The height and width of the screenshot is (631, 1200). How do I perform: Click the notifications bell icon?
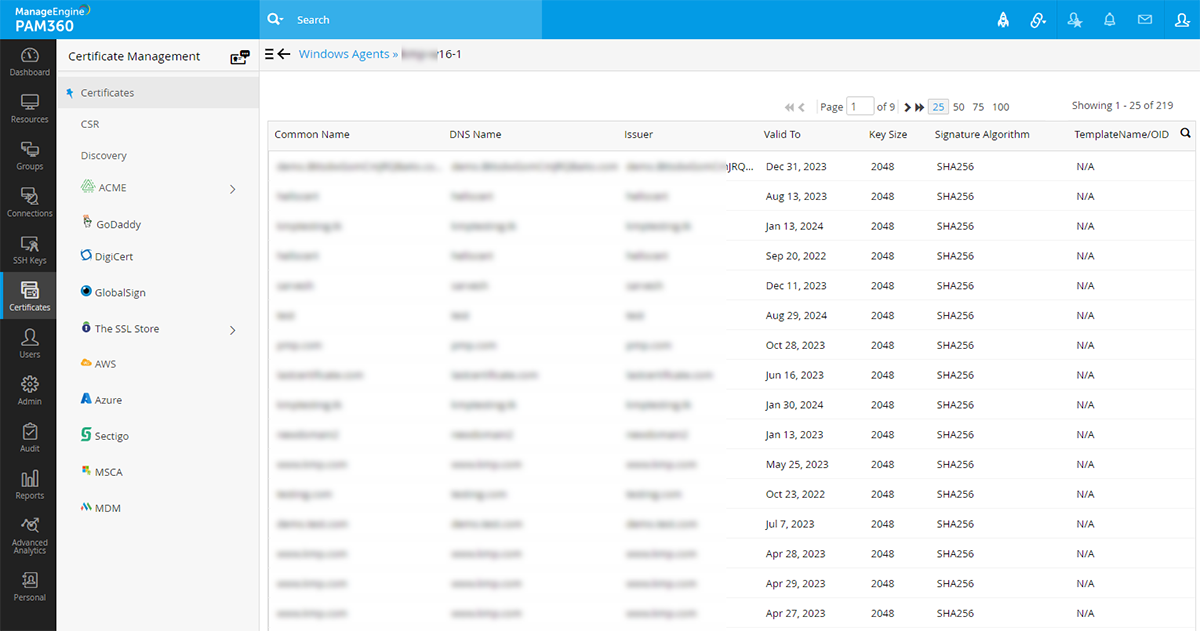(x=1109, y=20)
